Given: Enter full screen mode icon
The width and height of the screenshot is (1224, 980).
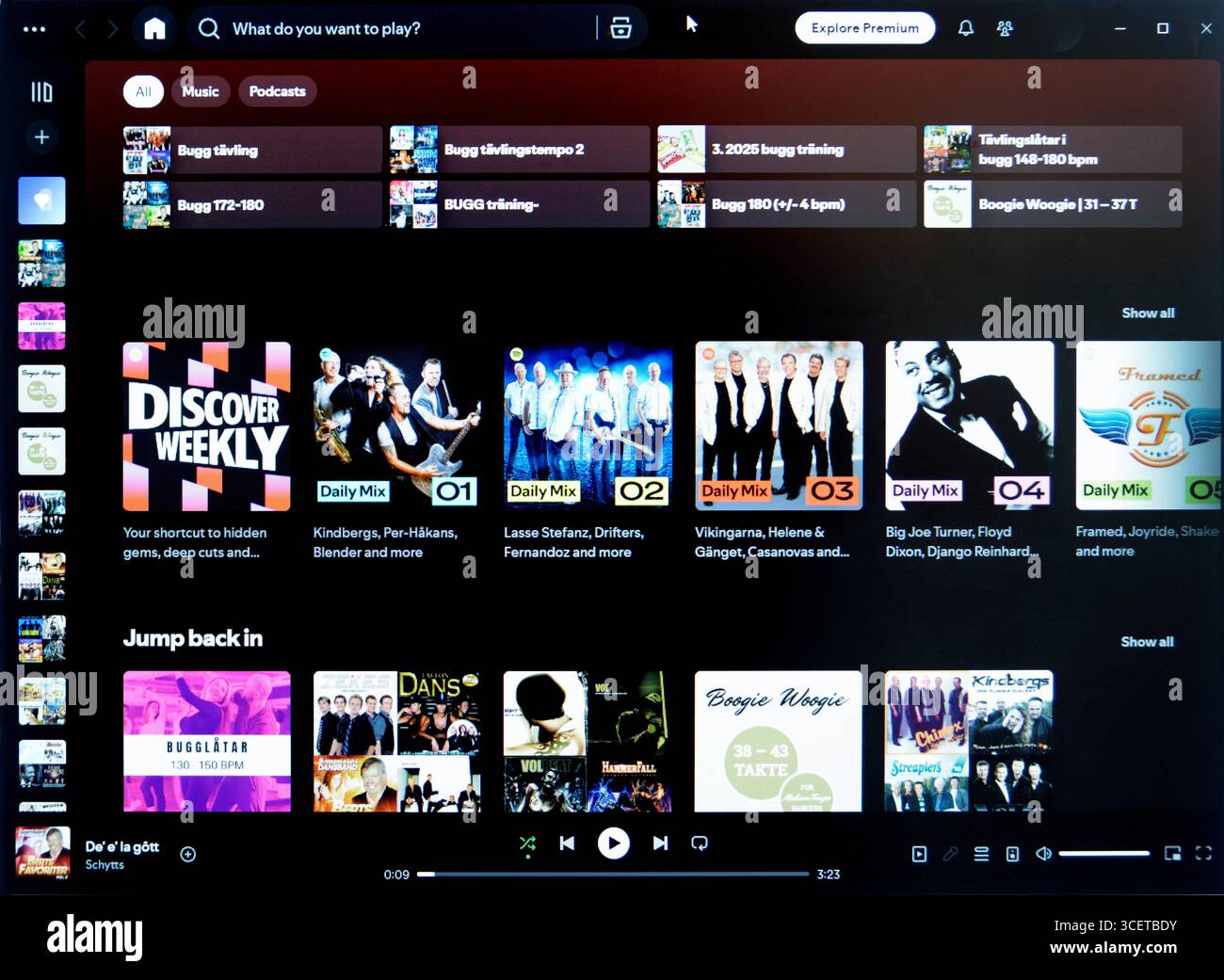Looking at the screenshot, I should (x=1203, y=854).
